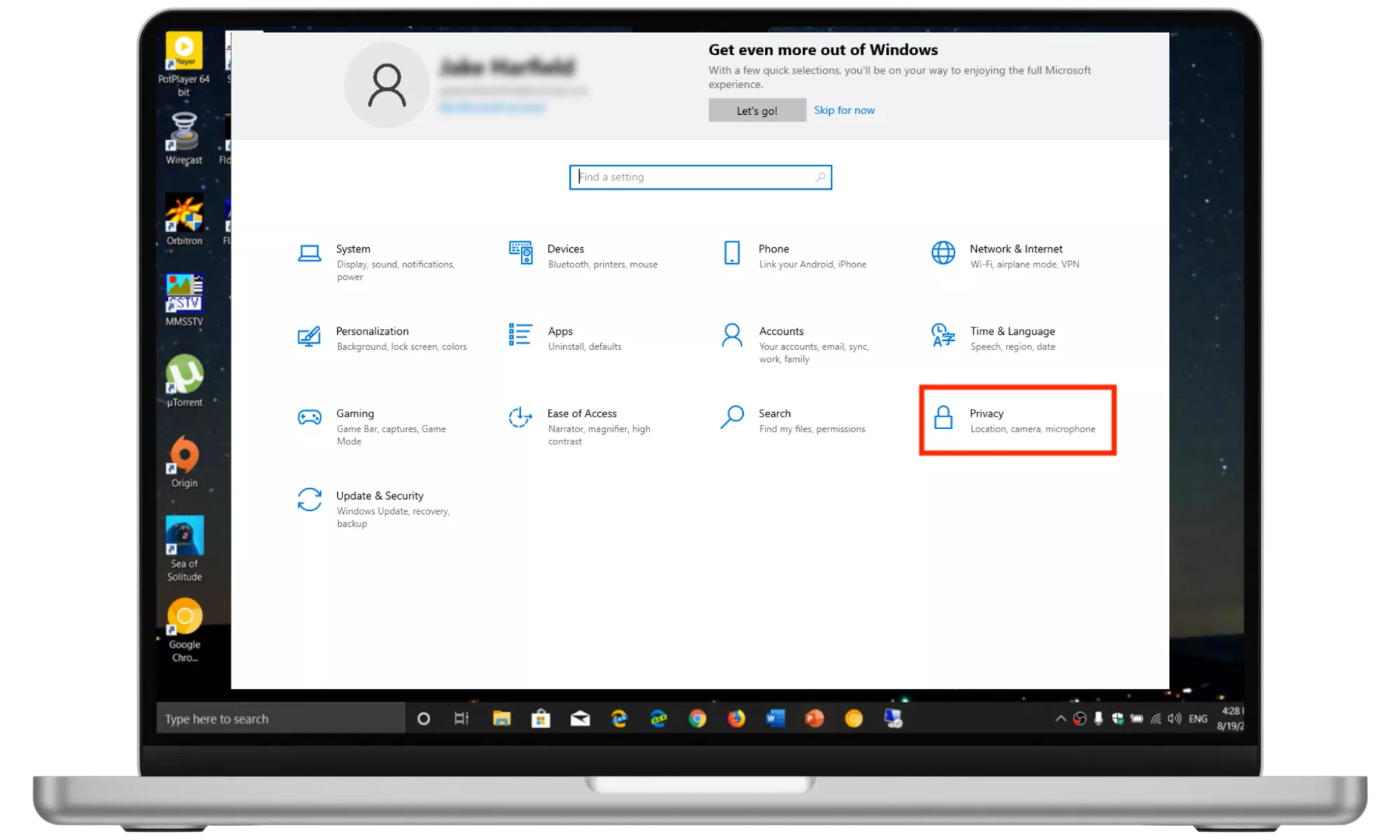This screenshot has width=1400, height=840.
Task: Click the Skip for now link
Action: click(844, 110)
